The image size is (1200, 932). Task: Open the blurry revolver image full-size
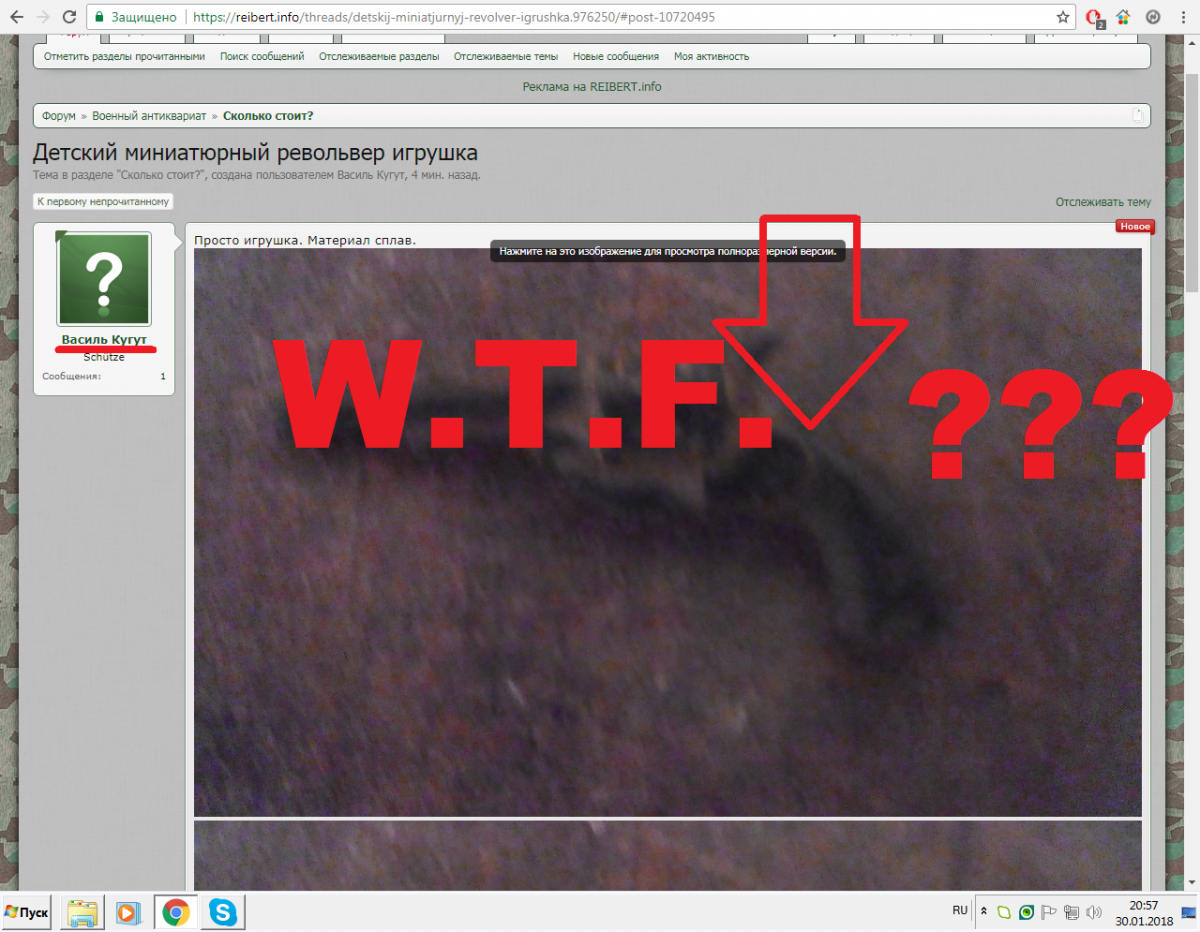[x=667, y=532]
